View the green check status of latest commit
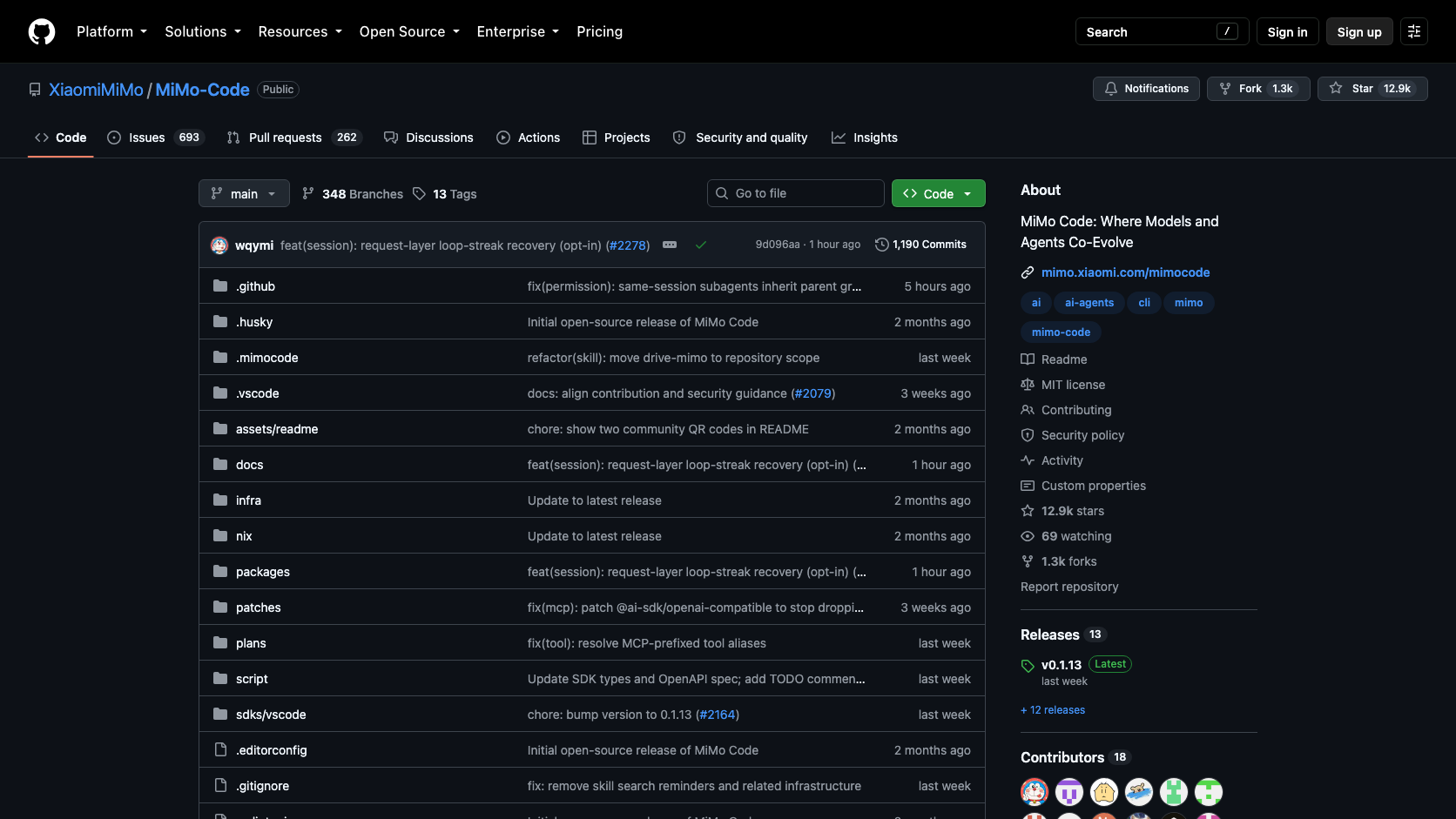The image size is (1456, 819). point(701,245)
